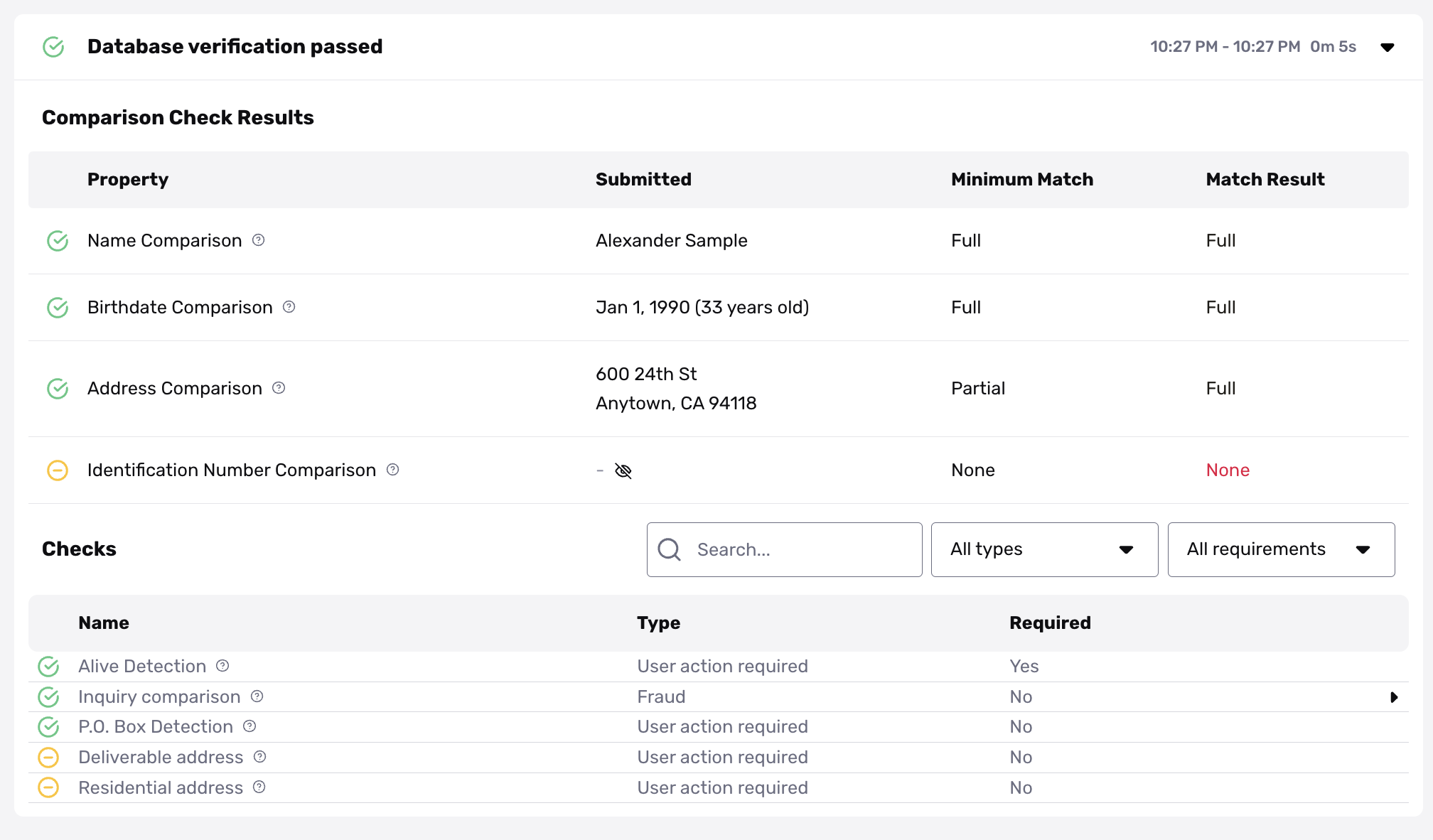Viewport: 1433px width, 840px height.
Task: Click Residential address help icon
Action: pyautogui.click(x=259, y=787)
